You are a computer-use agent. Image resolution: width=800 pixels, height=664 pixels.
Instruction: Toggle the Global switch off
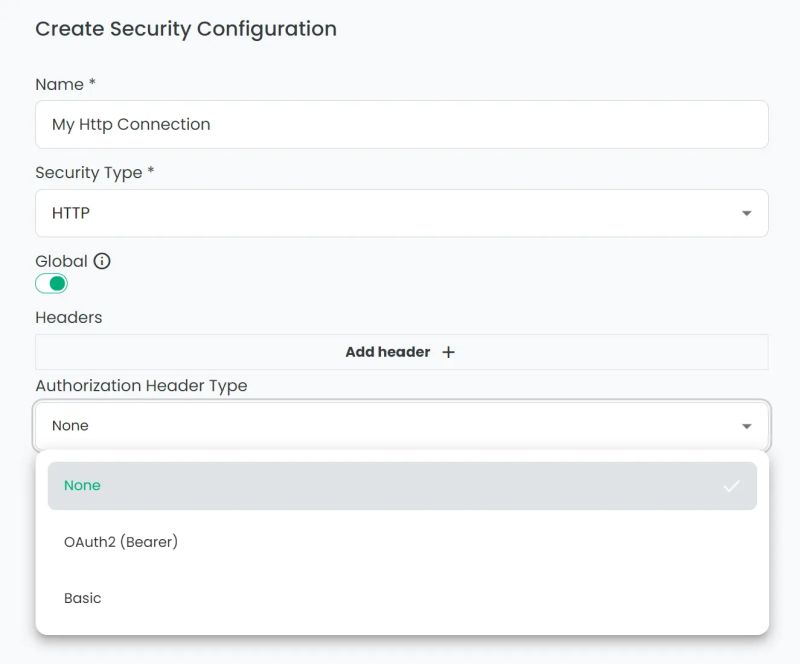51,284
